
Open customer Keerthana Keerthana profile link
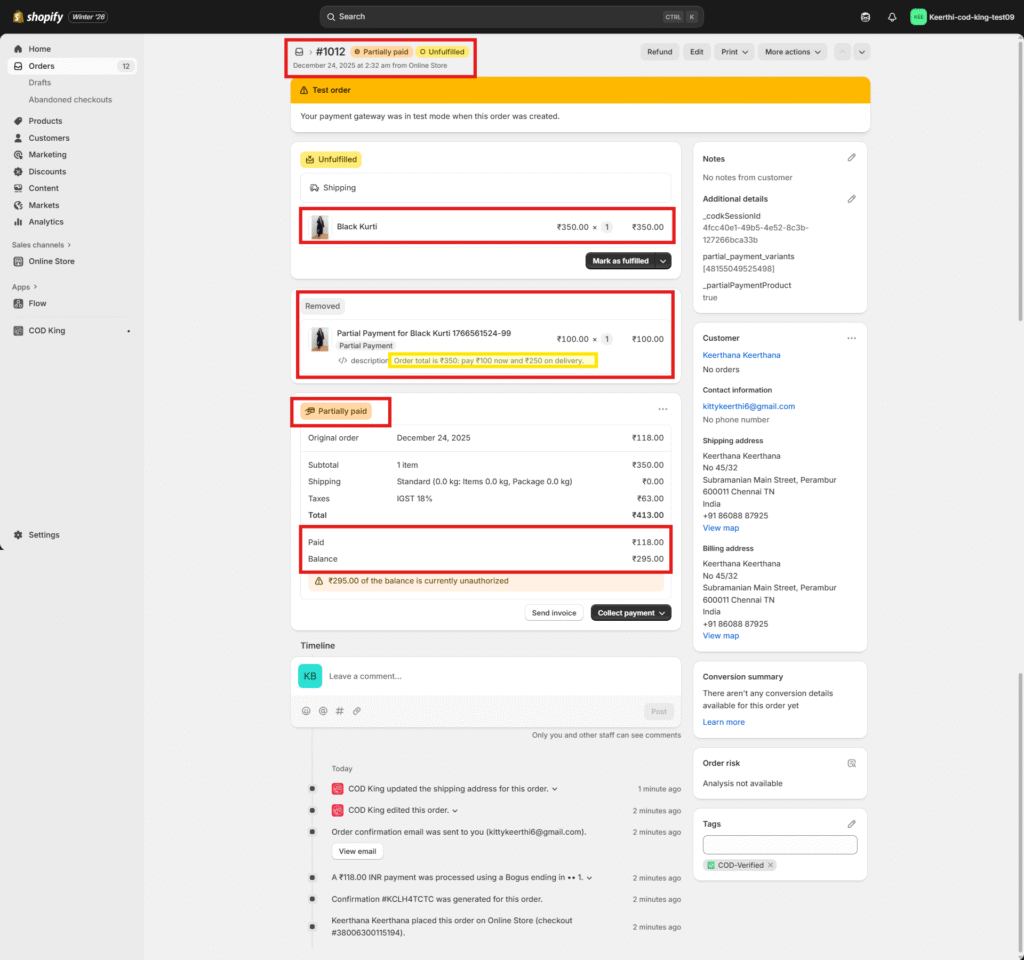tap(741, 355)
